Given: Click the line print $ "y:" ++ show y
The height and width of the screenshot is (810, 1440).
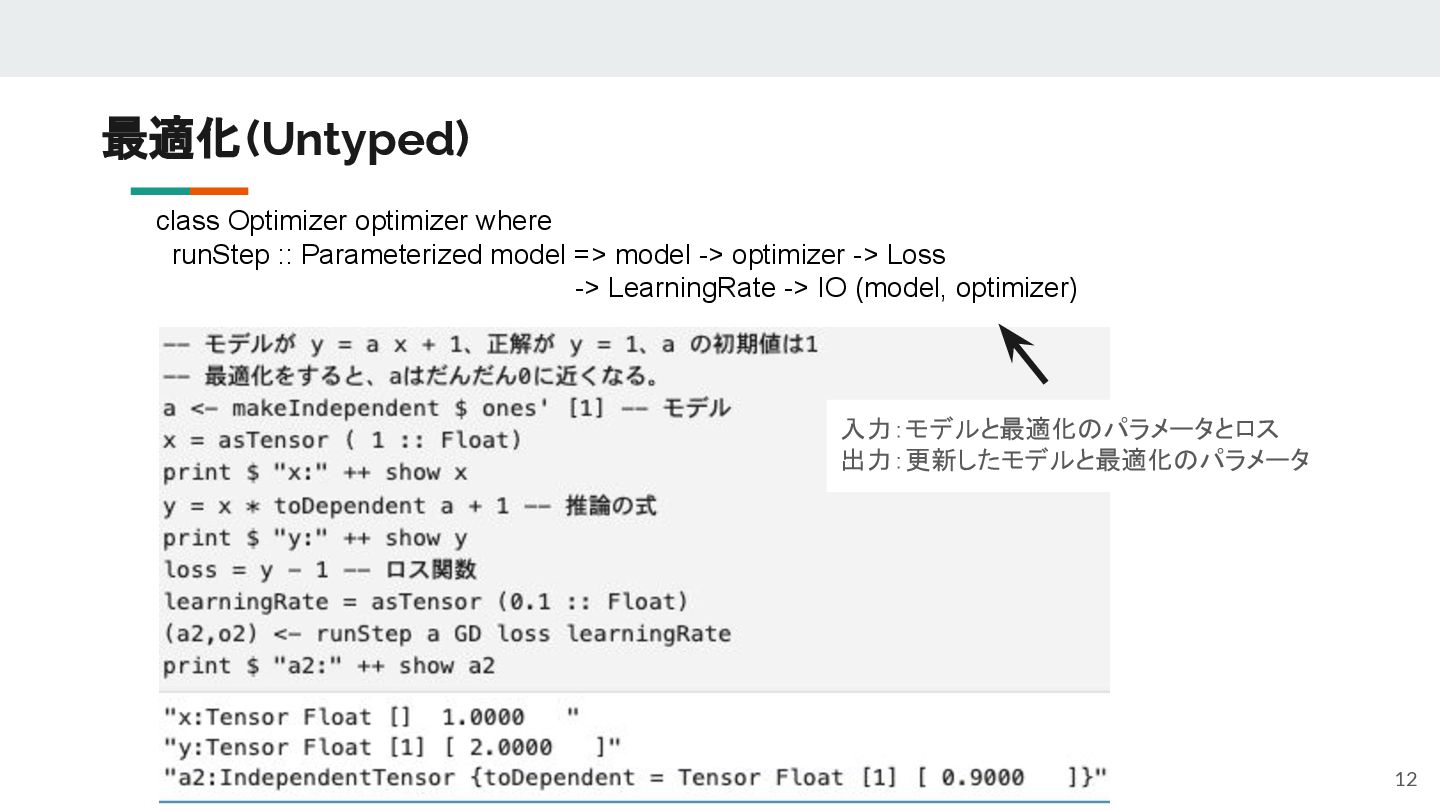Looking at the screenshot, I should point(315,538).
